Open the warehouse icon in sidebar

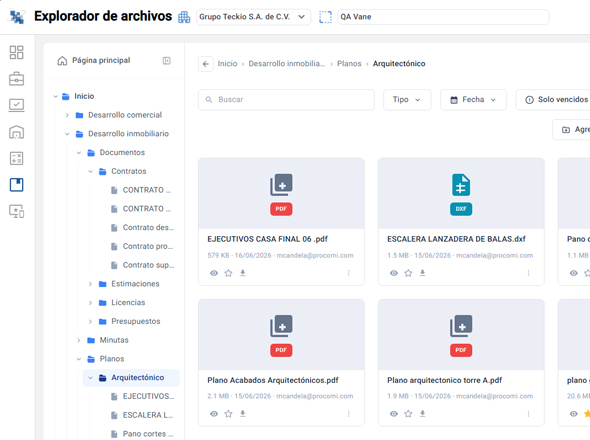pyautogui.click(x=16, y=132)
